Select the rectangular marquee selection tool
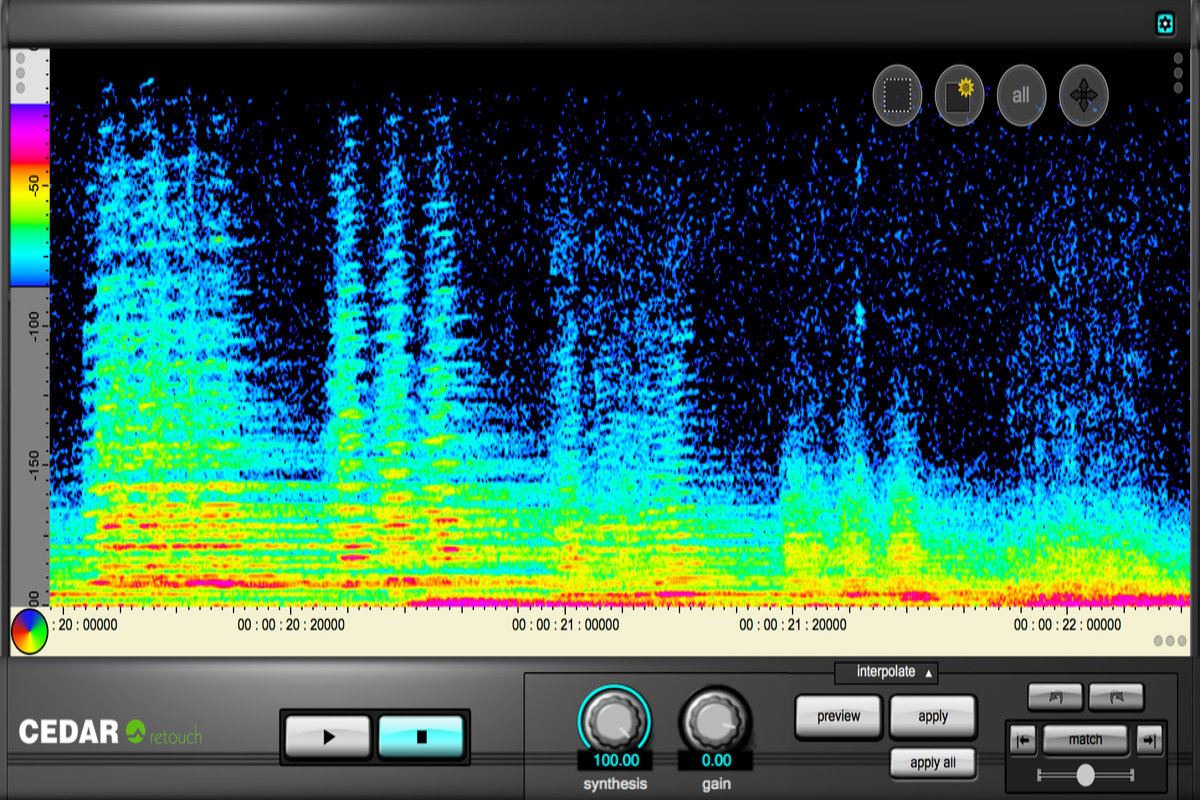This screenshot has width=1200, height=800. coord(897,96)
